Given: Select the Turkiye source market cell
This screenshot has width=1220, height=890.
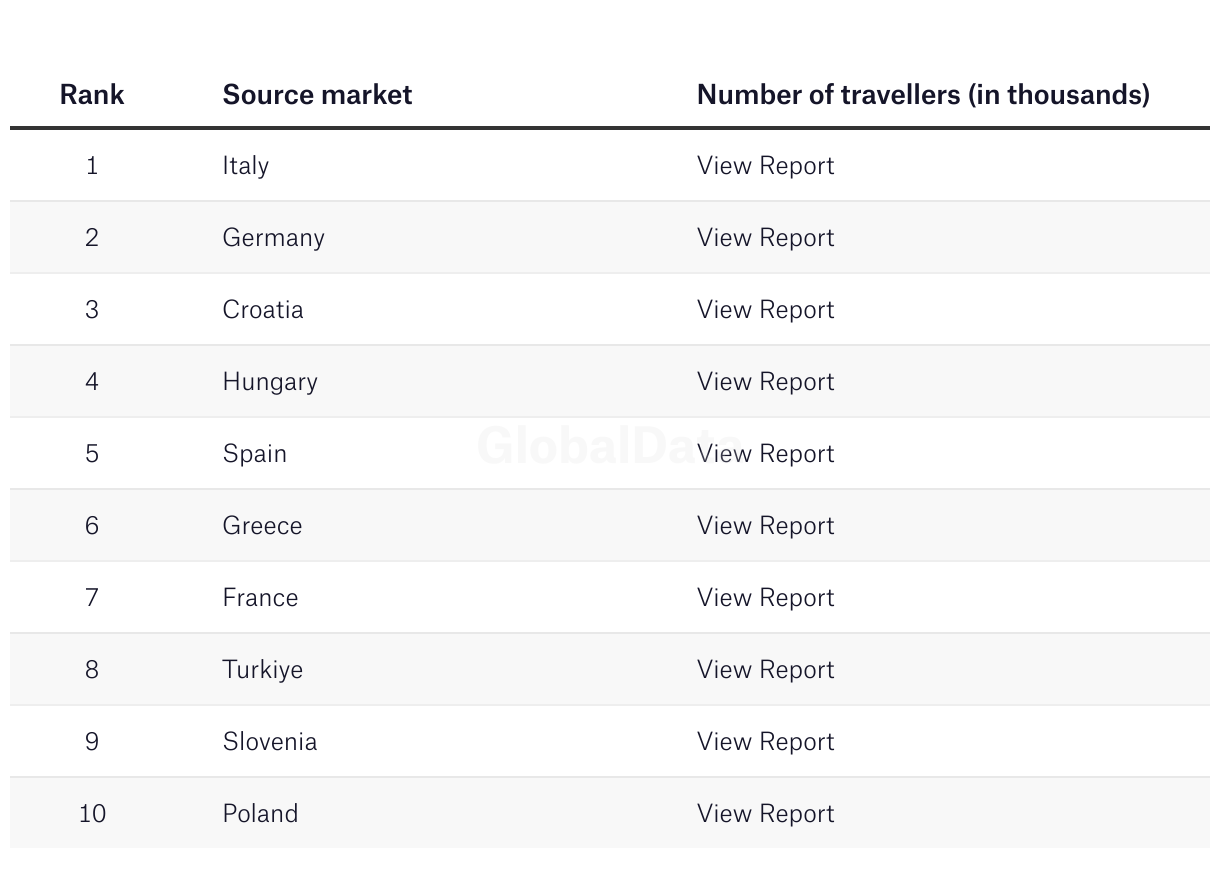Looking at the screenshot, I should tap(262, 670).
